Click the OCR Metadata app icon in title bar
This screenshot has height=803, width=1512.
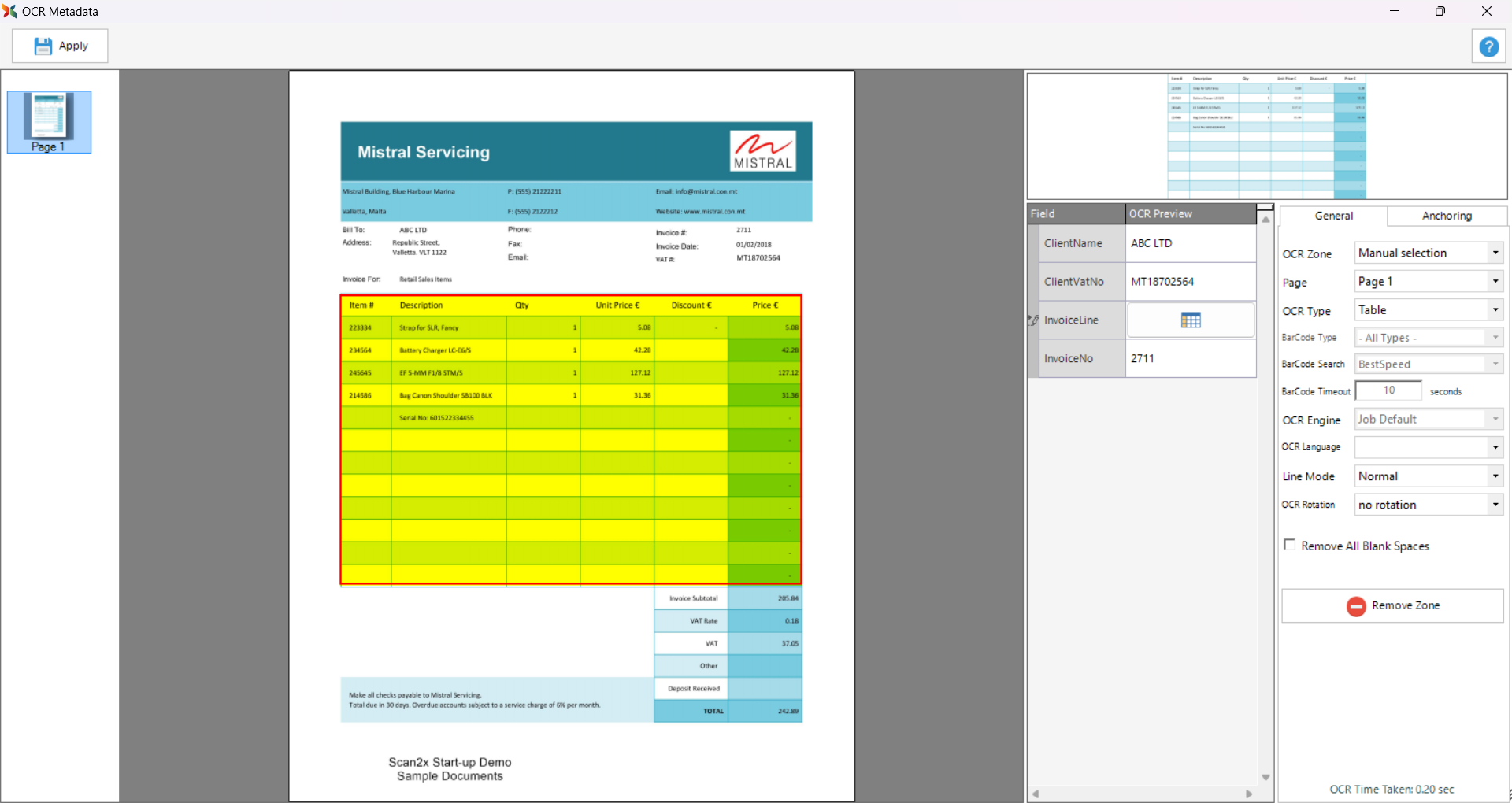coord(9,11)
